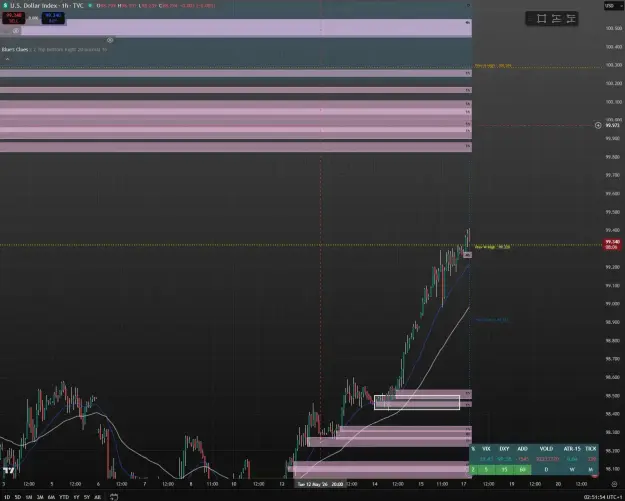Open the USD currency dropdown
The width and height of the screenshot is (625, 501).
(x=612, y=6)
